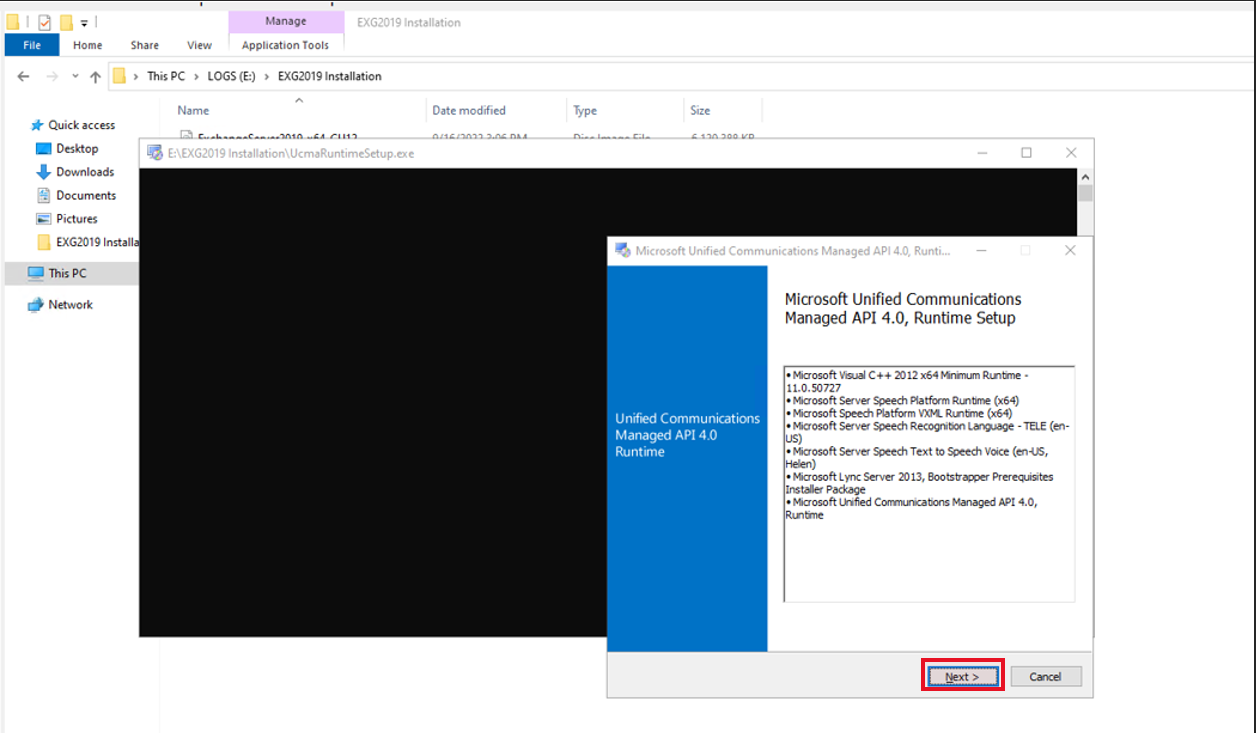Switch to the View ribbon tab

[199, 45]
